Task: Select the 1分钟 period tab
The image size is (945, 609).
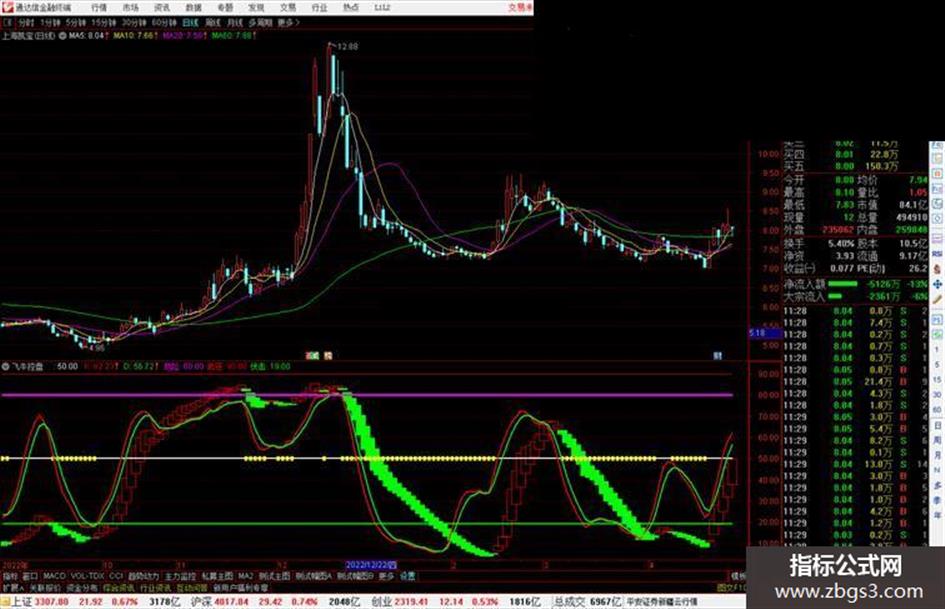Action: 50,23
